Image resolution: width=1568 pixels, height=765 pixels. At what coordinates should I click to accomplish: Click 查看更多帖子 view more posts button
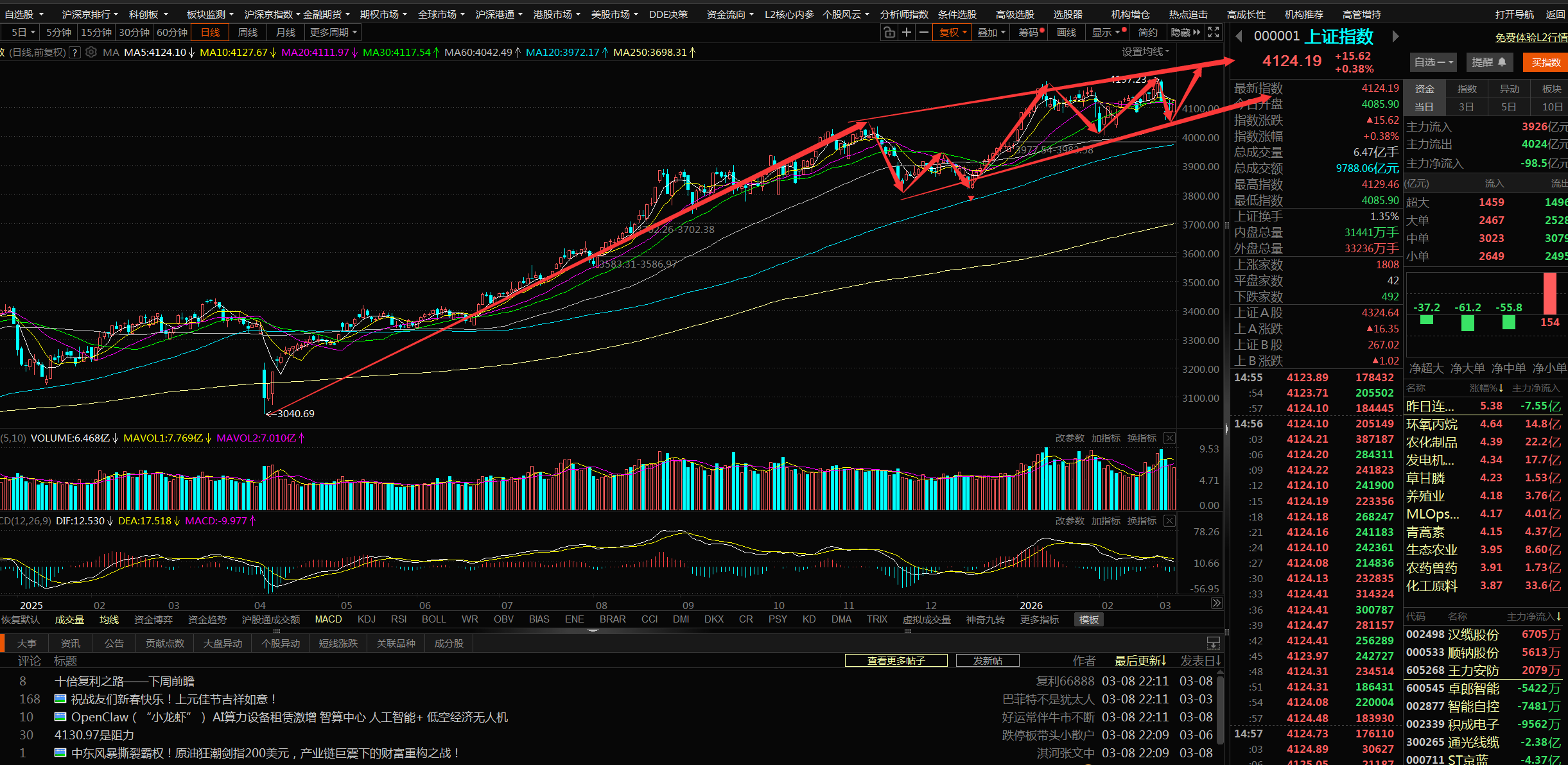pos(896,660)
